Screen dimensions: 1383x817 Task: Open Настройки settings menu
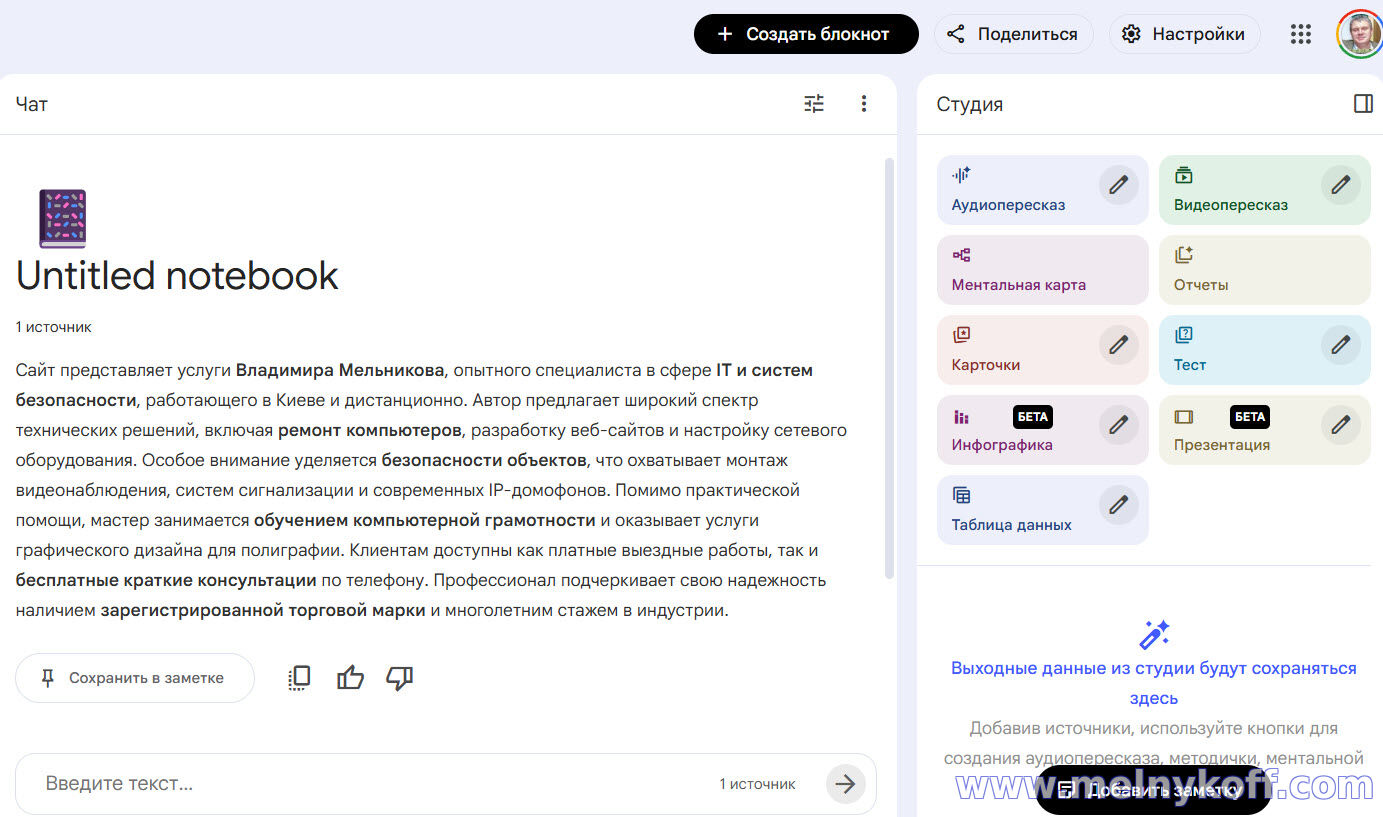coord(1184,34)
